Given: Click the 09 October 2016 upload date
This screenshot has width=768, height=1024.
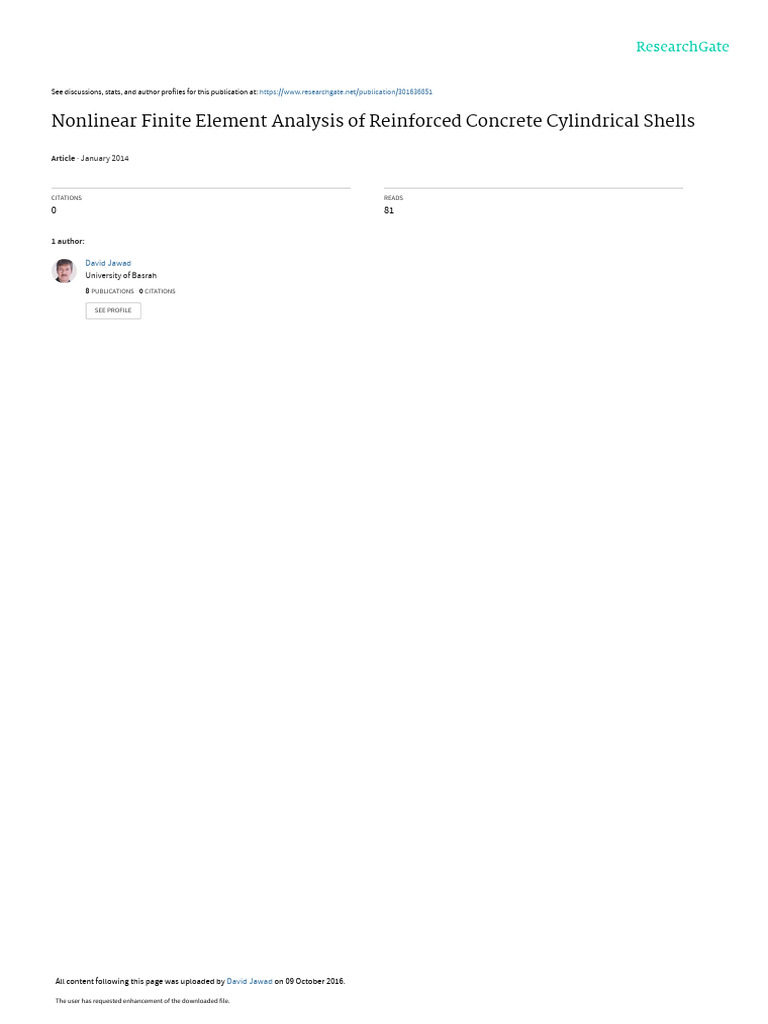Looking at the screenshot, I should click(x=314, y=982).
